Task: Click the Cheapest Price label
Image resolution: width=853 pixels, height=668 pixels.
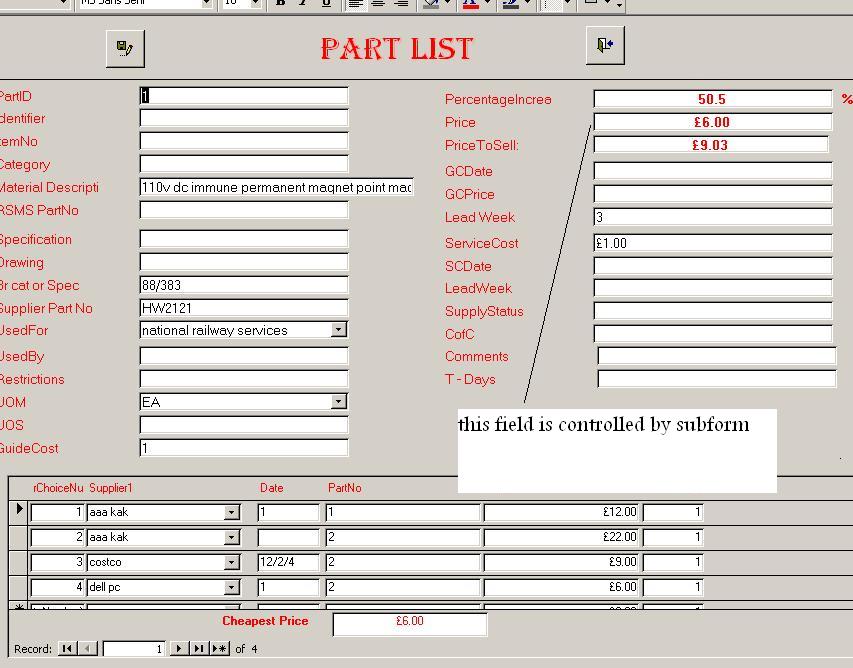Action: tap(265, 621)
